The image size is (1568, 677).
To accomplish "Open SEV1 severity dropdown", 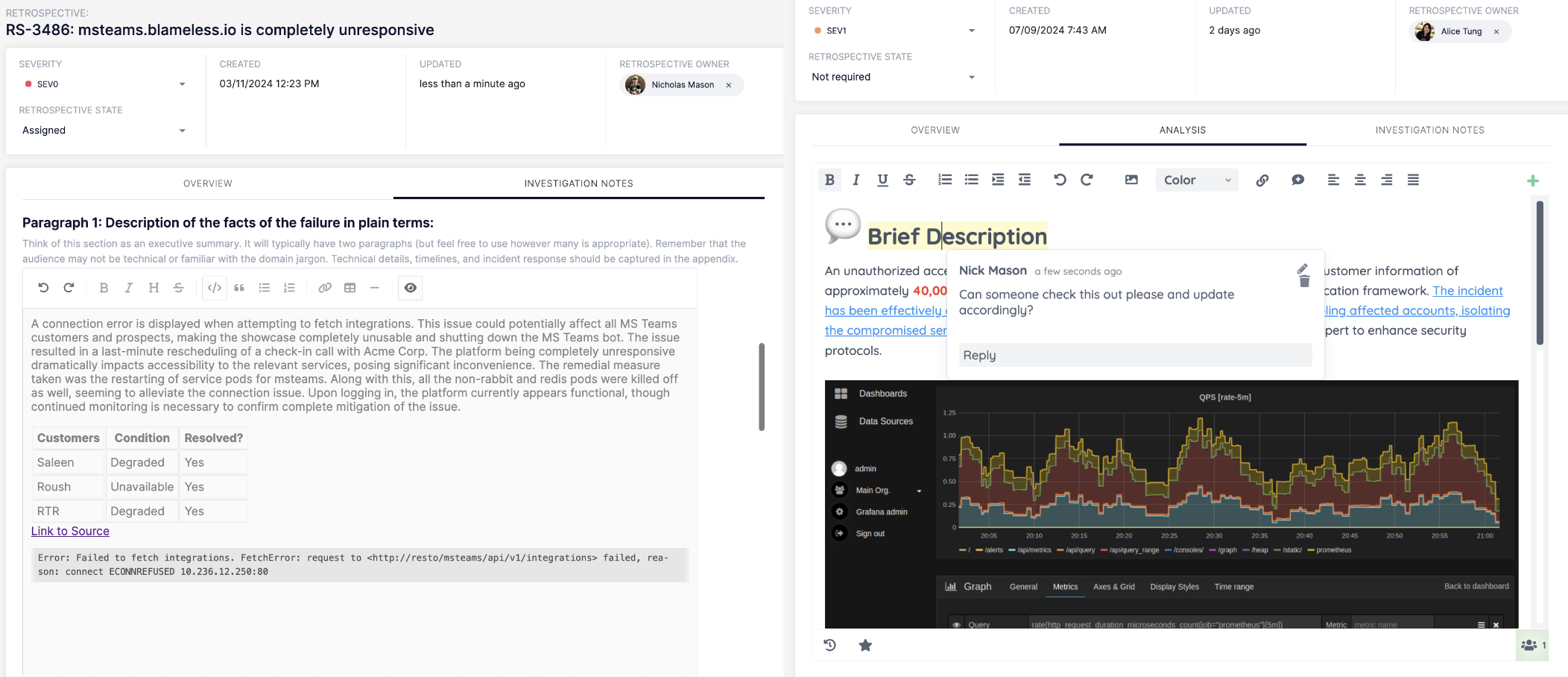I will pyautogui.click(x=893, y=31).
